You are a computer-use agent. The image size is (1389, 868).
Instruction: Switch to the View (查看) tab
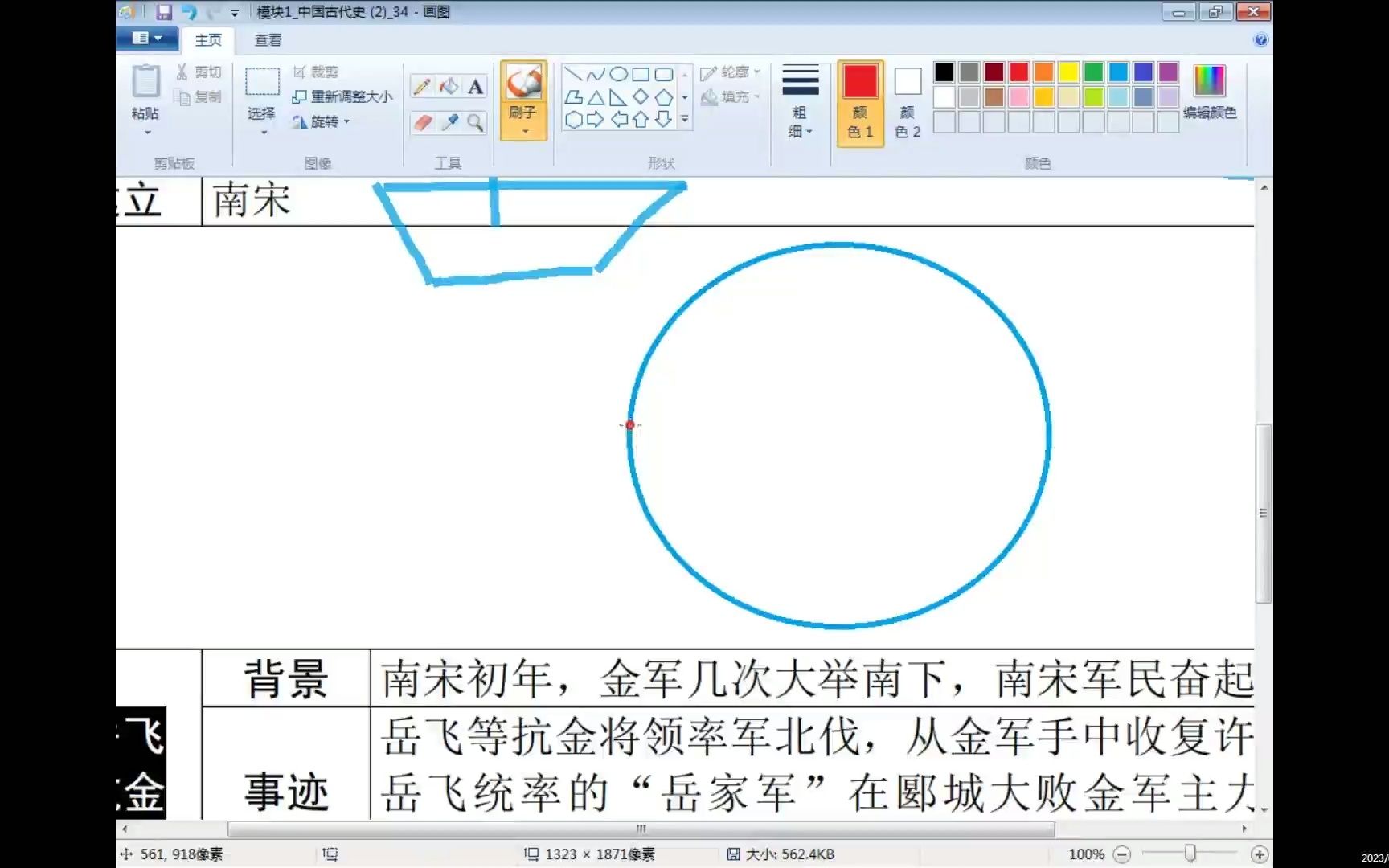pyautogui.click(x=268, y=40)
